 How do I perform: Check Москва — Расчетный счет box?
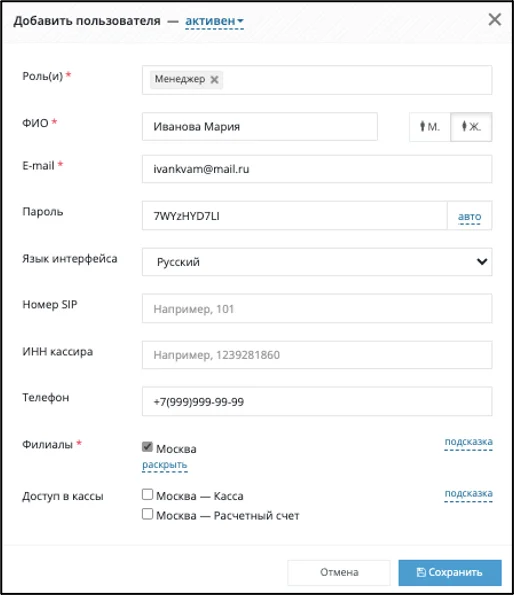coord(147,514)
